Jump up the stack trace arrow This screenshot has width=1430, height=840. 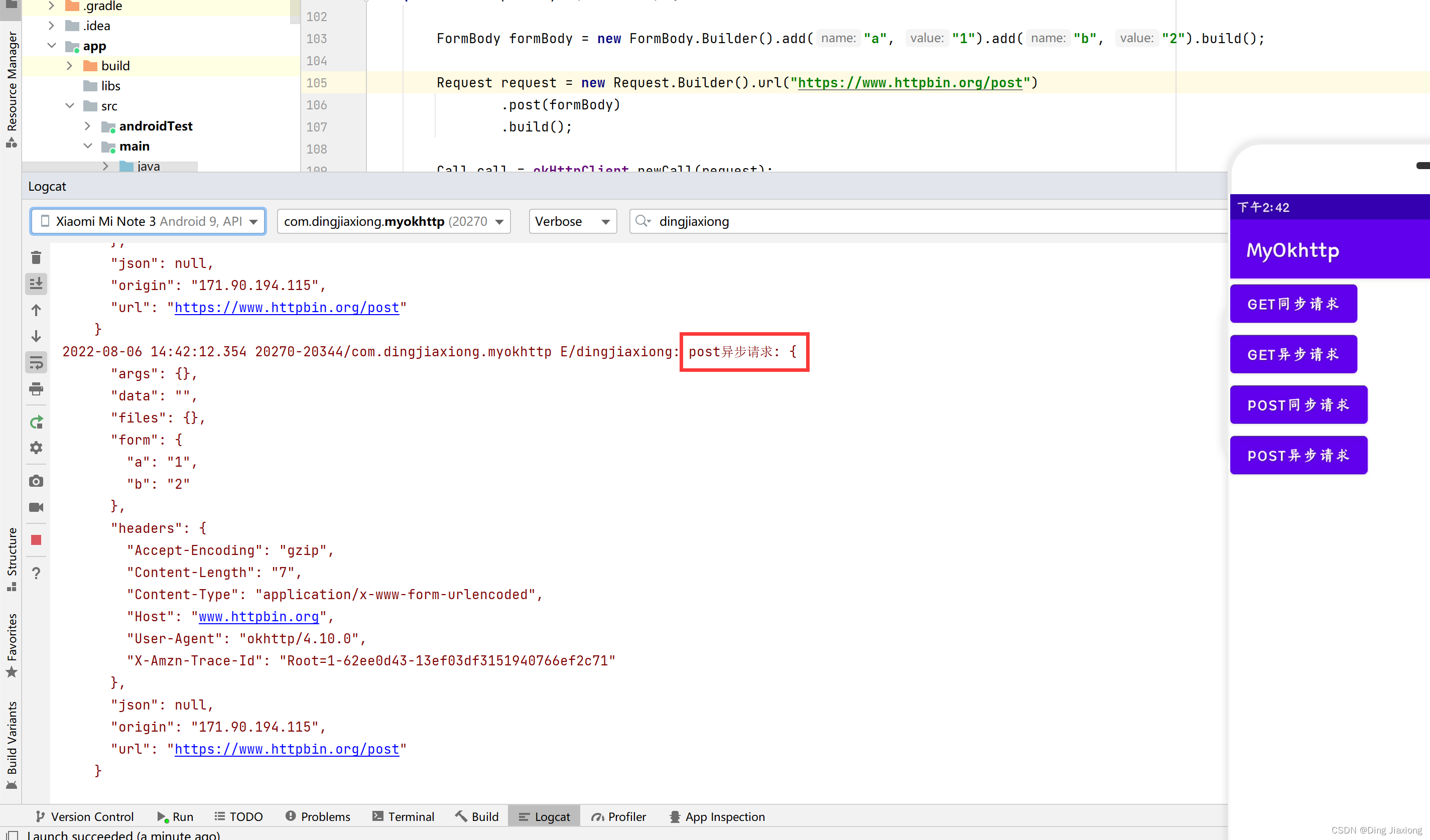36,310
